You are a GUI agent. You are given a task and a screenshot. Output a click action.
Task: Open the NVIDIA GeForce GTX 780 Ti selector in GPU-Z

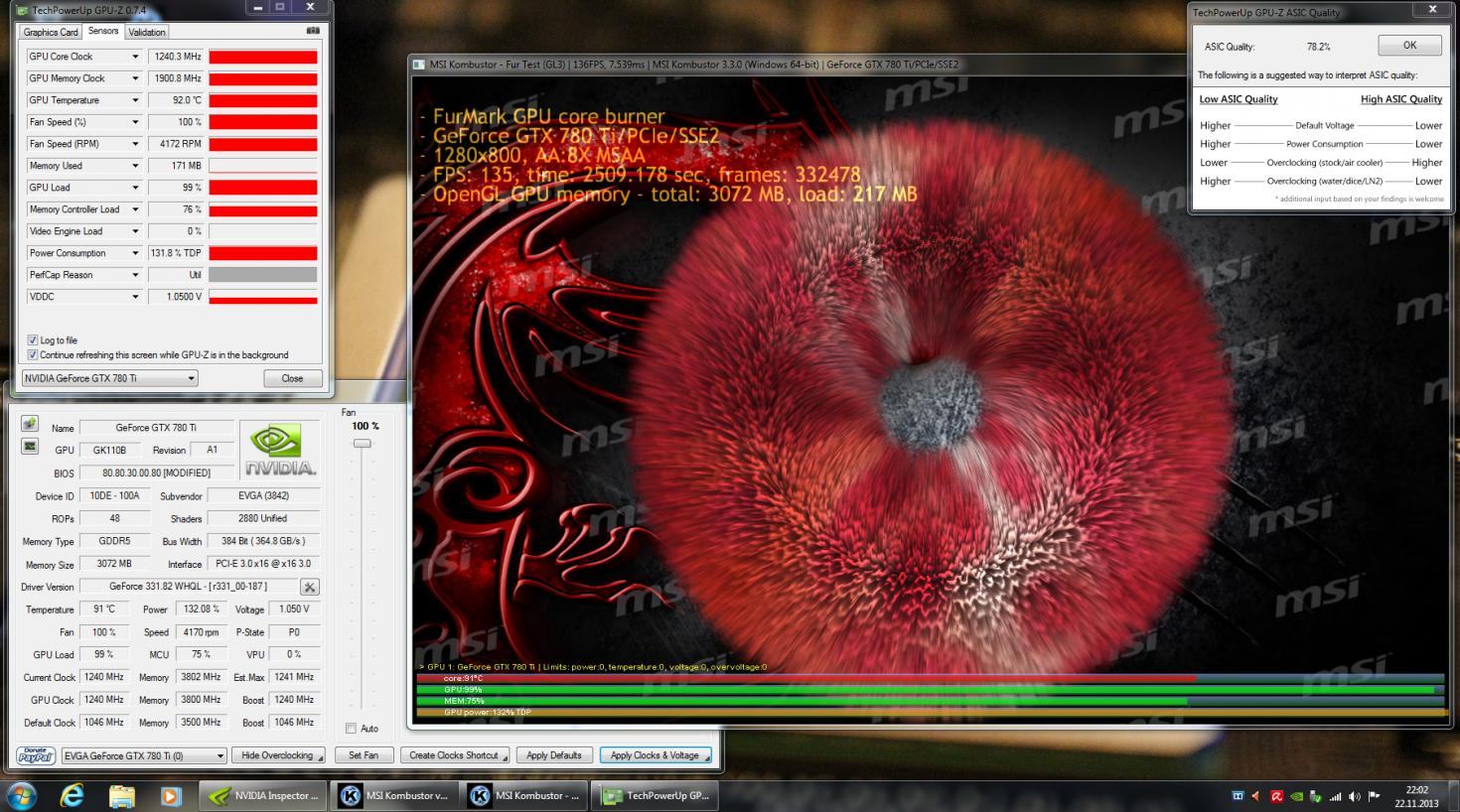click(x=110, y=378)
